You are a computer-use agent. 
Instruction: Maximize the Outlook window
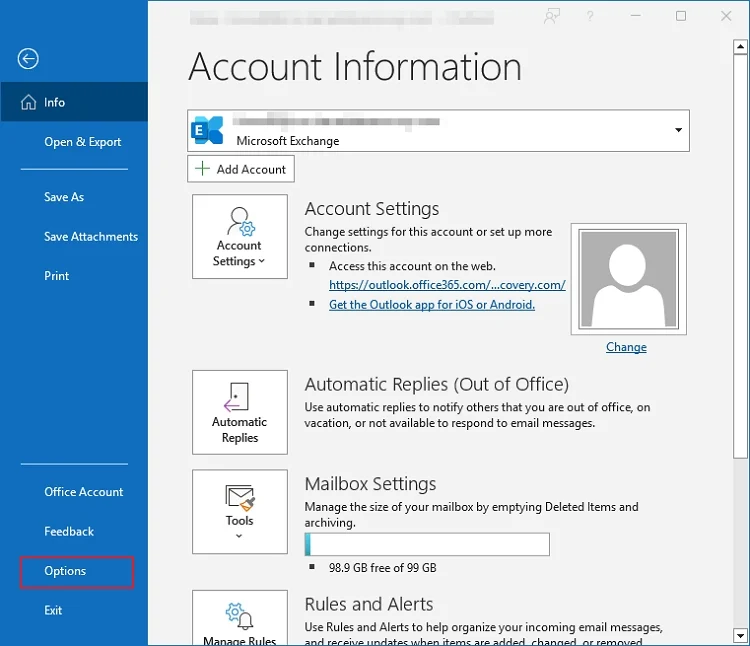coord(681,16)
